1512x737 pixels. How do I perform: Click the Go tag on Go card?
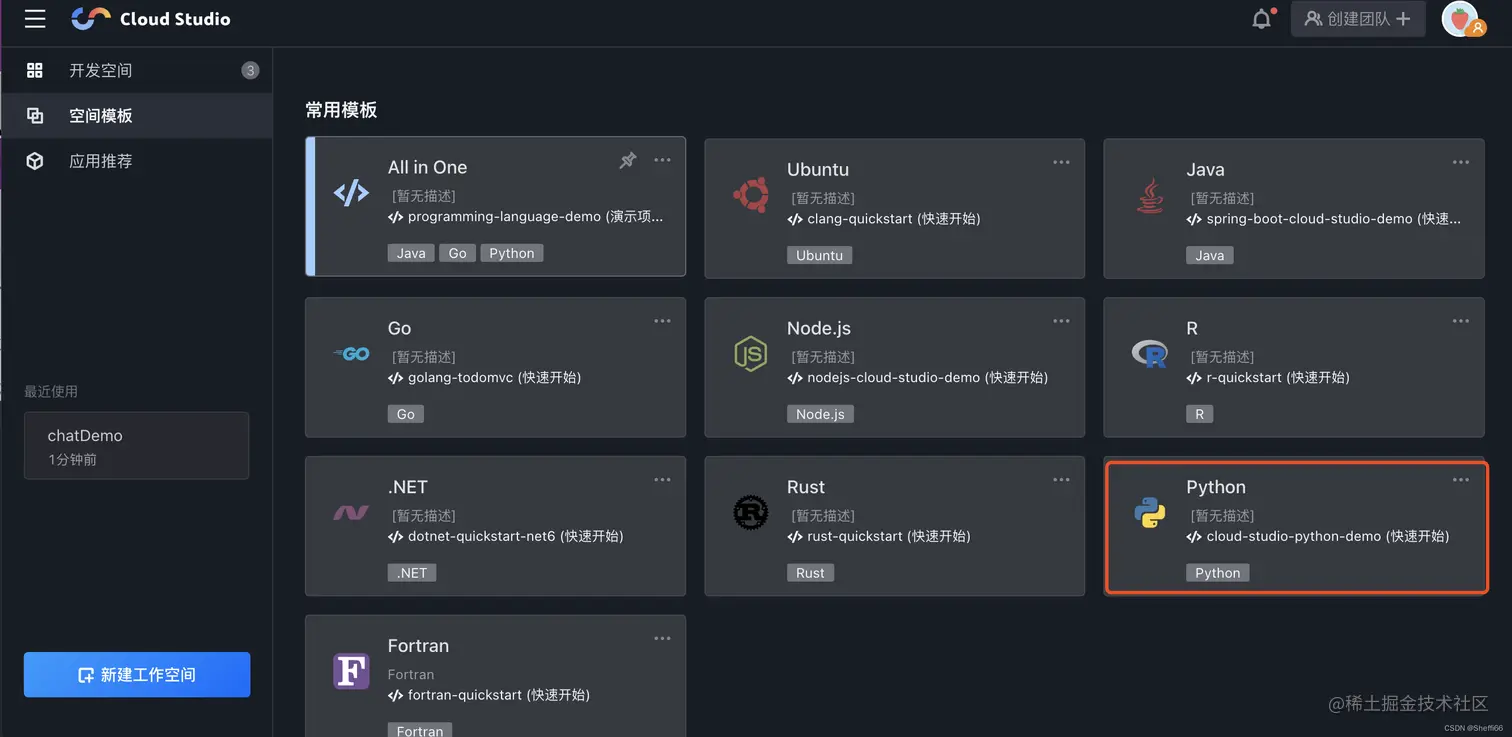[405, 414]
